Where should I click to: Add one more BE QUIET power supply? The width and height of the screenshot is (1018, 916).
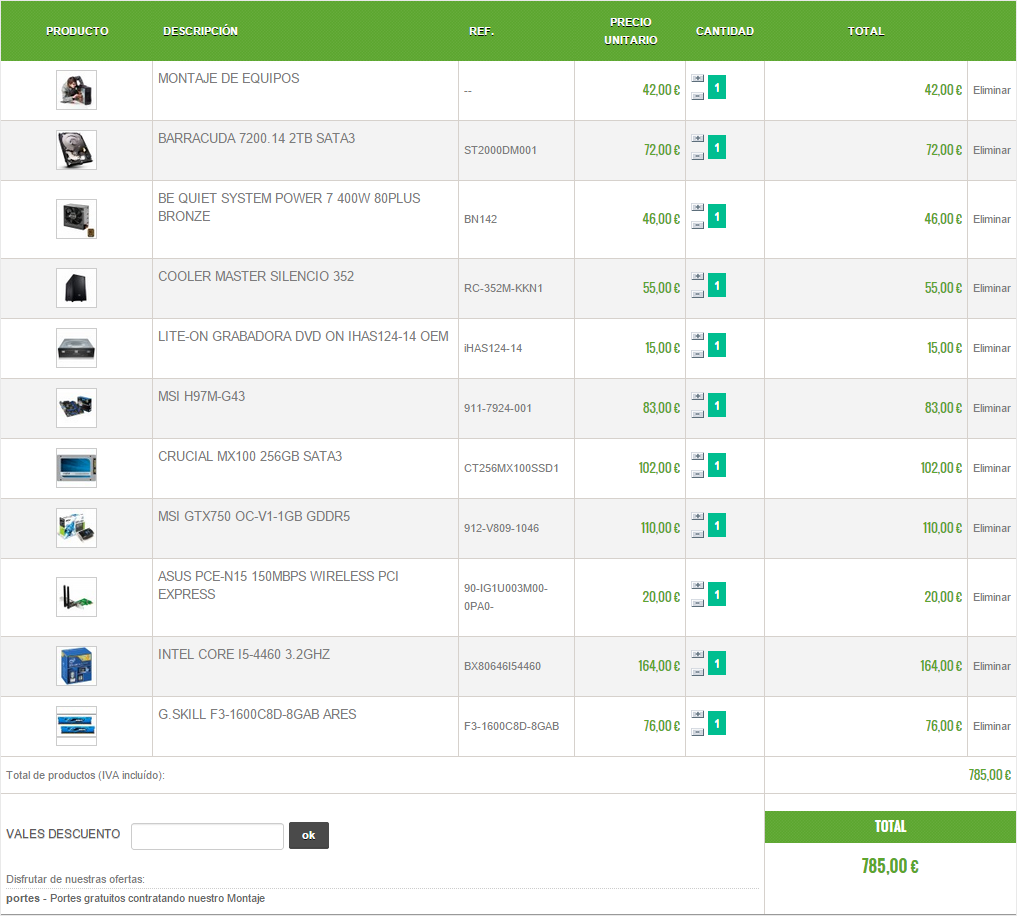click(697, 207)
